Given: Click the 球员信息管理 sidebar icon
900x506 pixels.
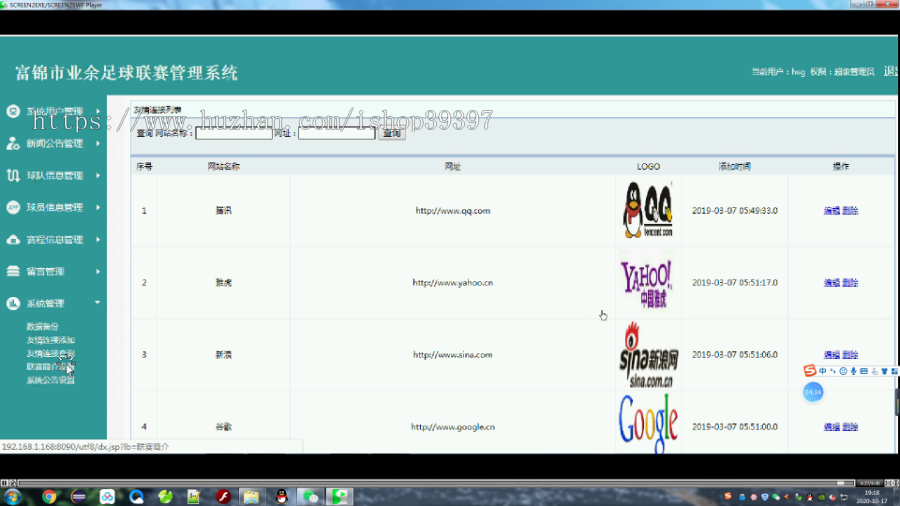Looking at the screenshot, I should click(13, 207).
